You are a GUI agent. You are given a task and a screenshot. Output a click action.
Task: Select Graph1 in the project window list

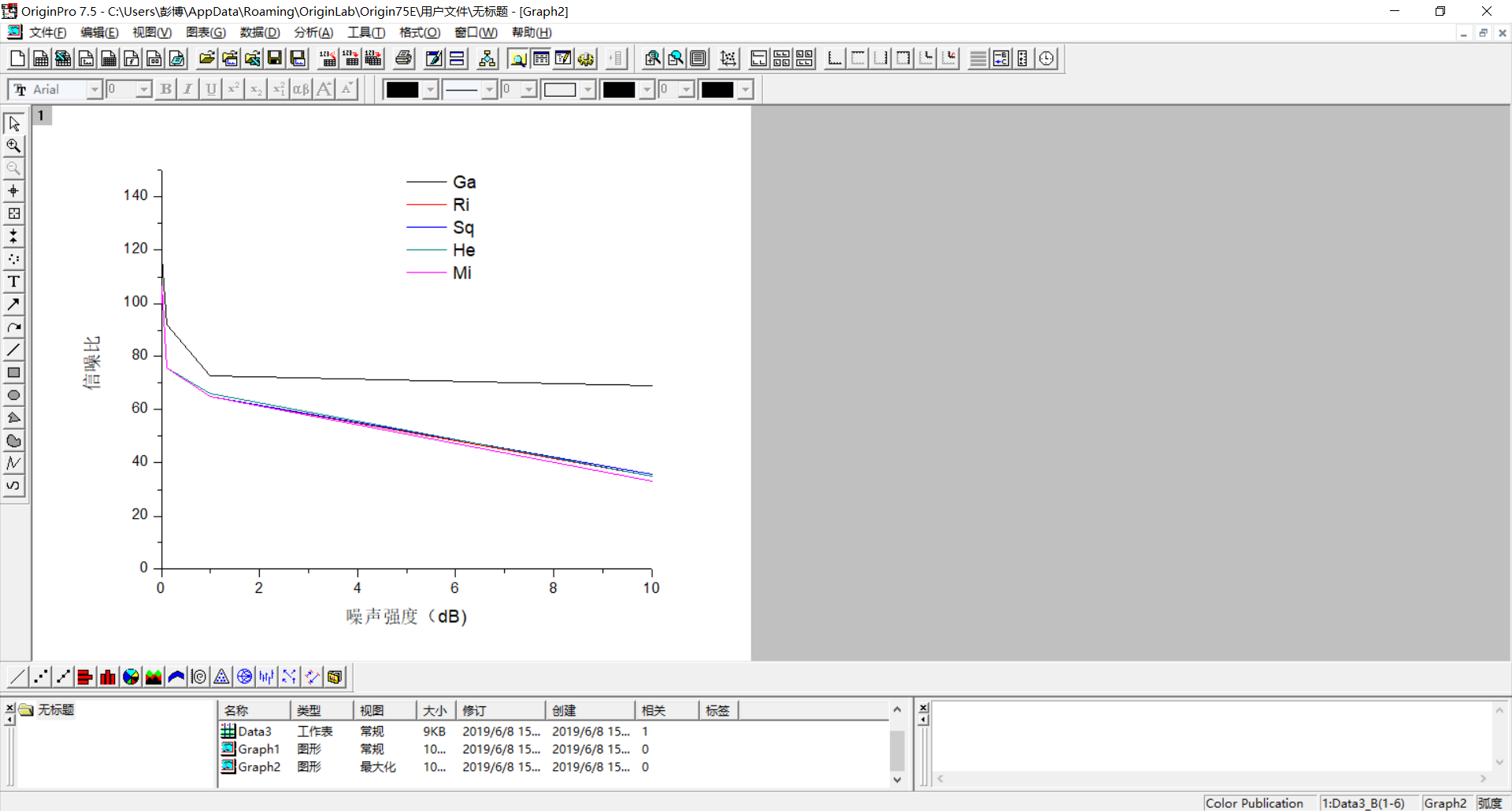point(258,749)
